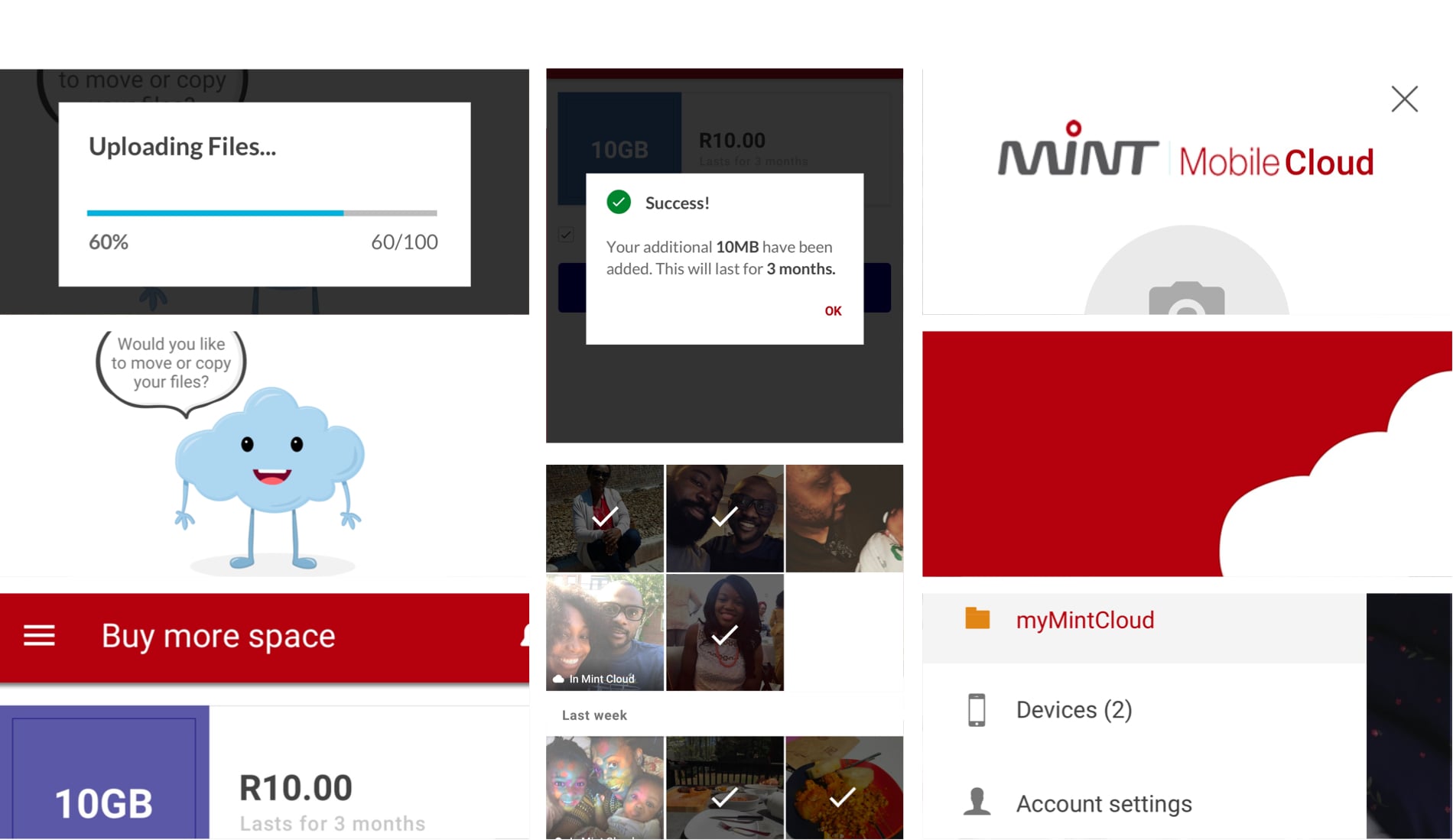Click the myMintCloud folder icon
Viewport: 1453px width, 840px height.
(977, 618)
